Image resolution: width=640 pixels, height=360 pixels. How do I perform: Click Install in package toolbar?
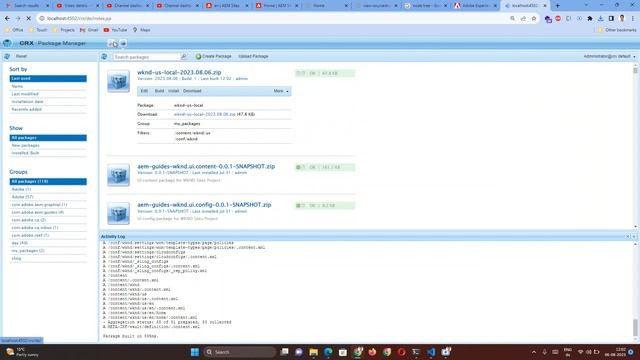pos(173,91)
